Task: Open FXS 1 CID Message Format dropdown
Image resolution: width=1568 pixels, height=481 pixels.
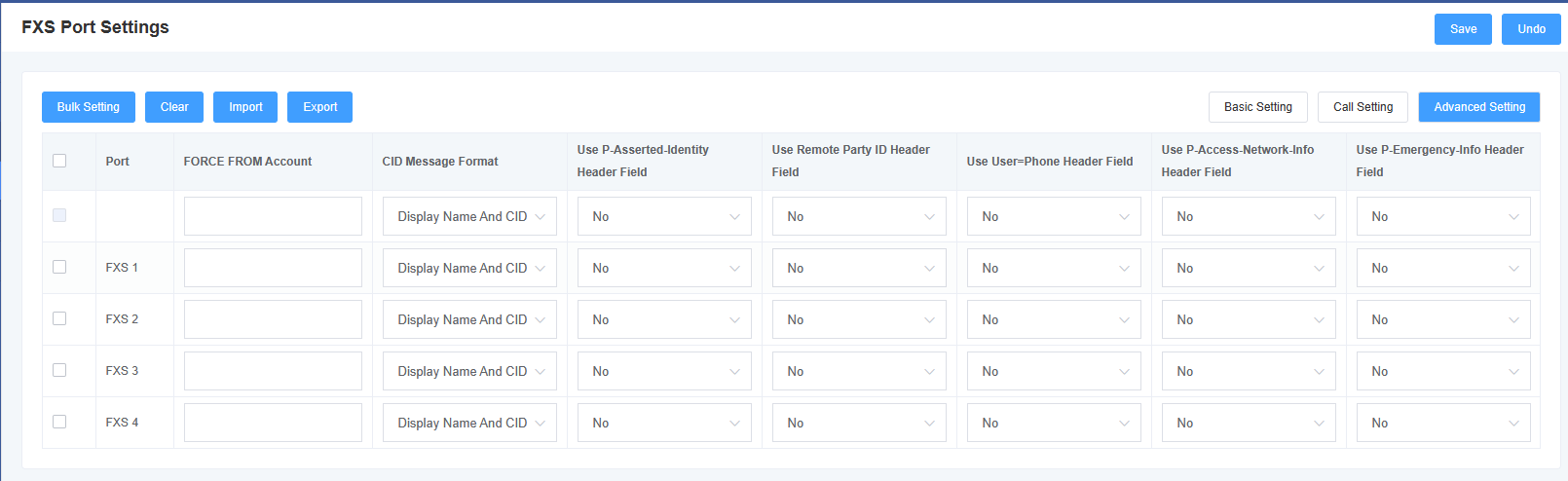Action: [x=469, y=268]
